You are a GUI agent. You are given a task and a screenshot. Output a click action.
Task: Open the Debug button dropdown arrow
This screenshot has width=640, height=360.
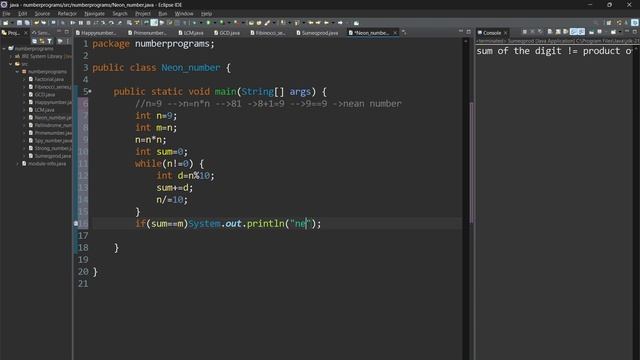200,23
